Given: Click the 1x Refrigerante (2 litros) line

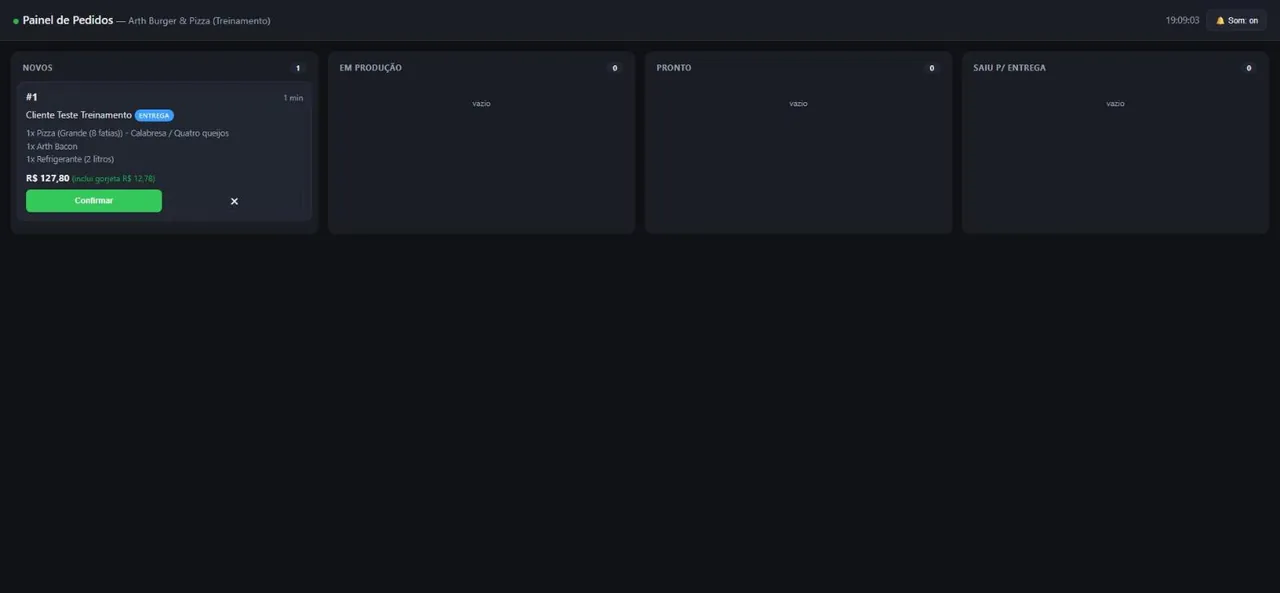Looking at the screenshot, I should tap(70, 159).
